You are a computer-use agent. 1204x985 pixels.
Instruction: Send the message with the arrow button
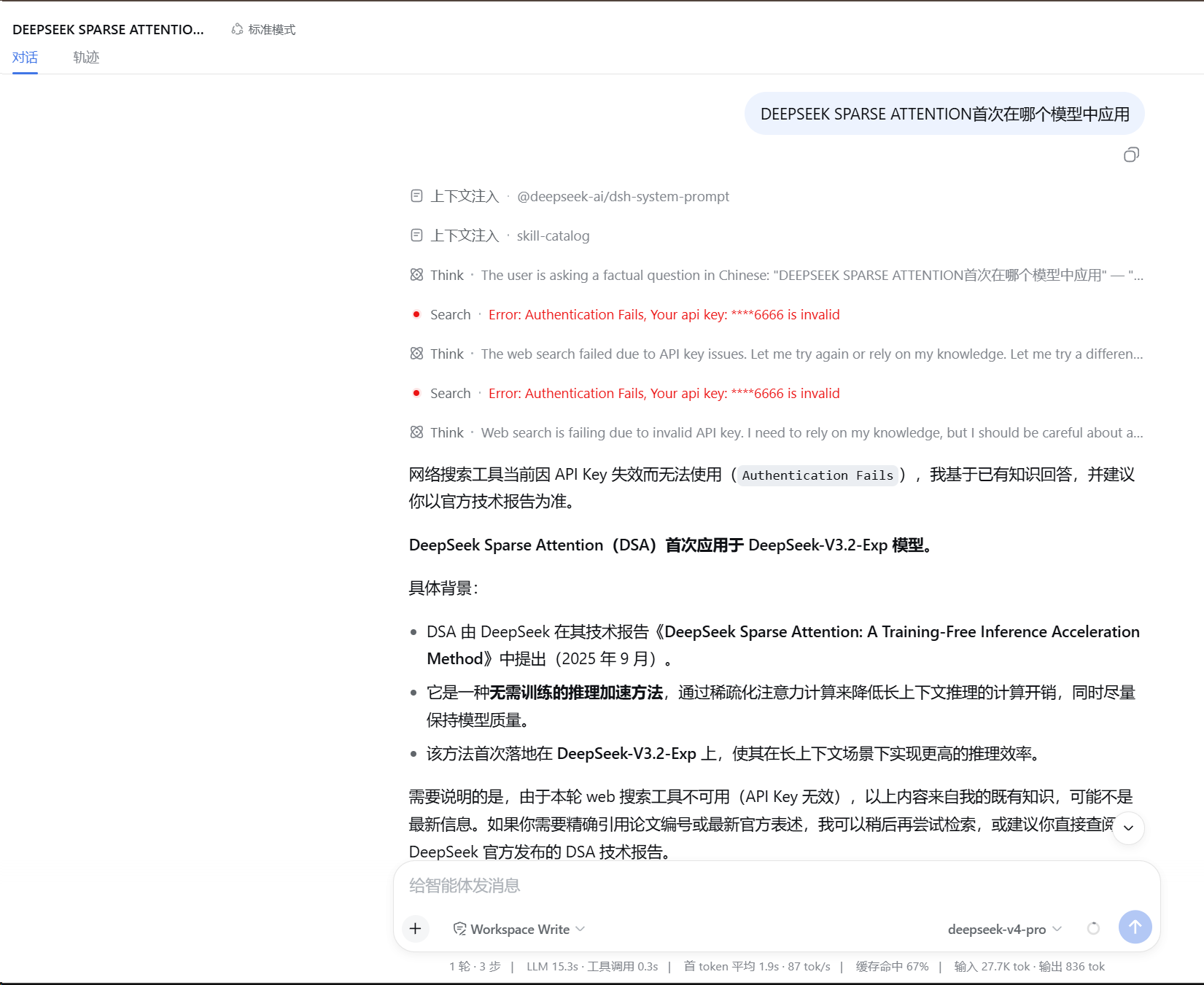click(x=1135, y=927)
